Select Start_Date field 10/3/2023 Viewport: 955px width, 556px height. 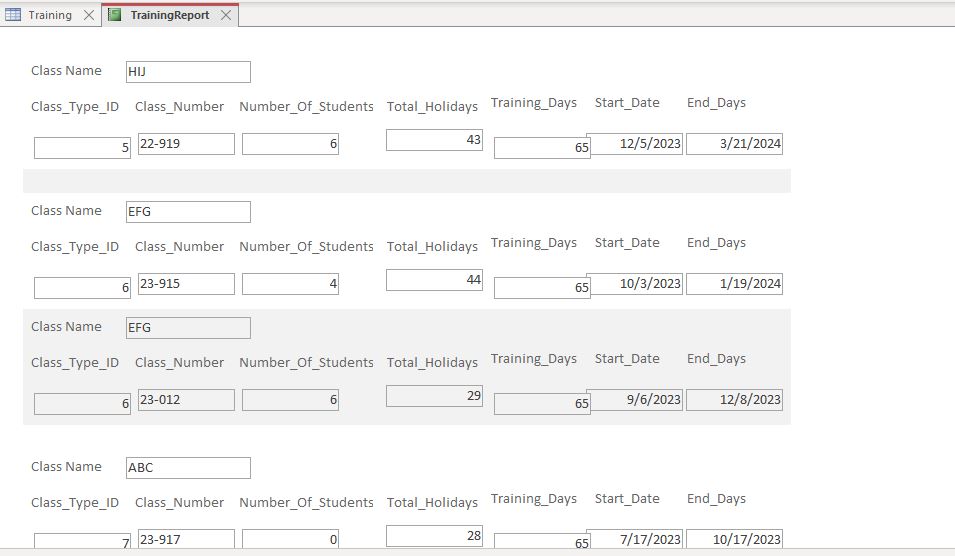click(x=634, y=284)
